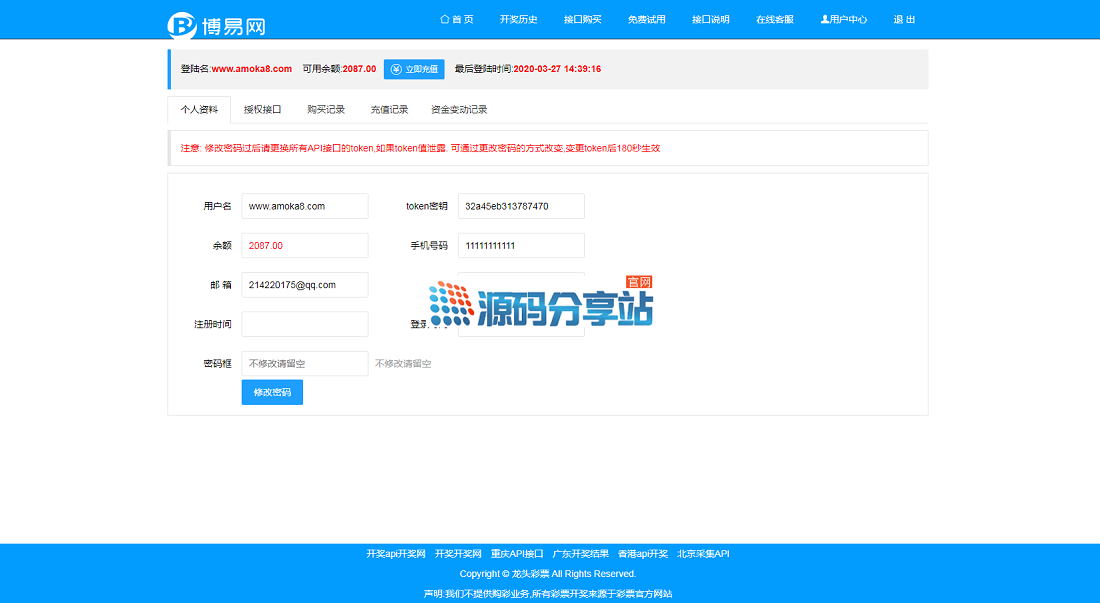Open the 接口说明 page

(711, 20)
